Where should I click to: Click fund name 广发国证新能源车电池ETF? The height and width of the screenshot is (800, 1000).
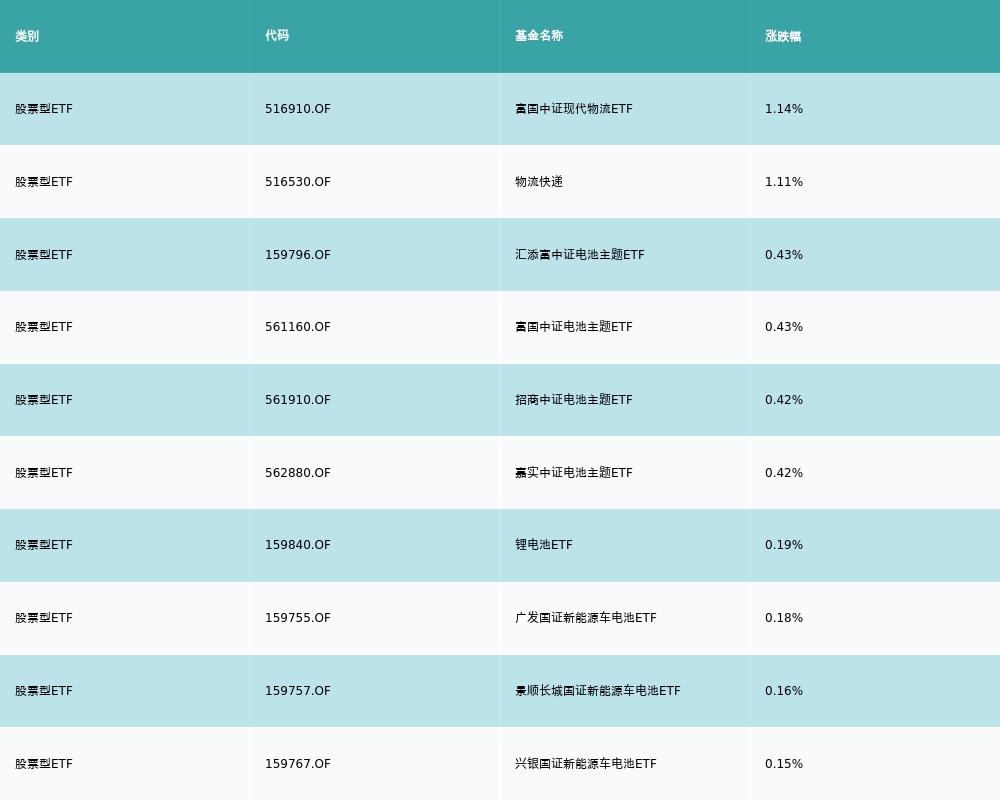(585, 618)
